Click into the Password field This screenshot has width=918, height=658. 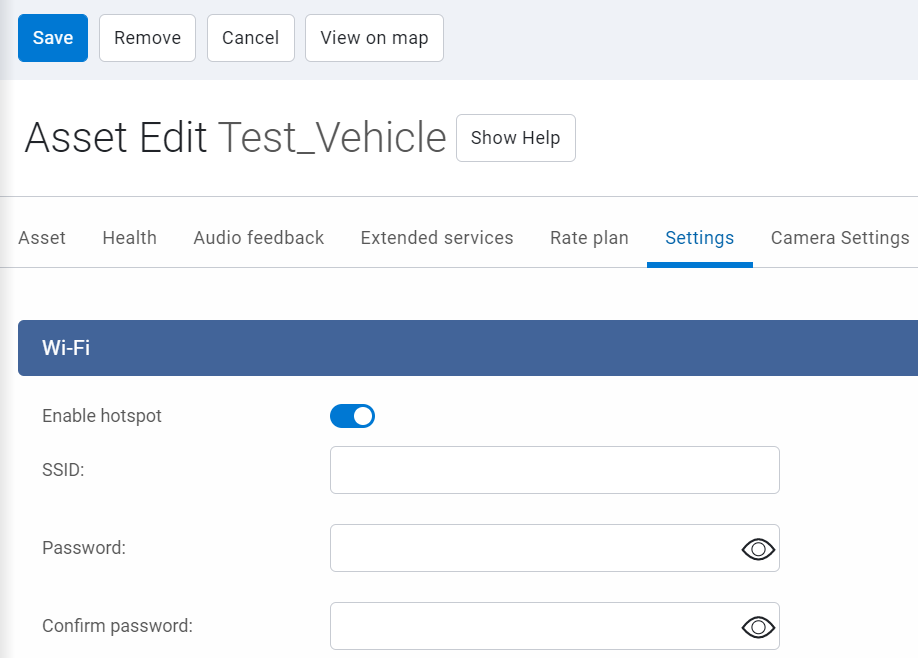tap(554, 548)
